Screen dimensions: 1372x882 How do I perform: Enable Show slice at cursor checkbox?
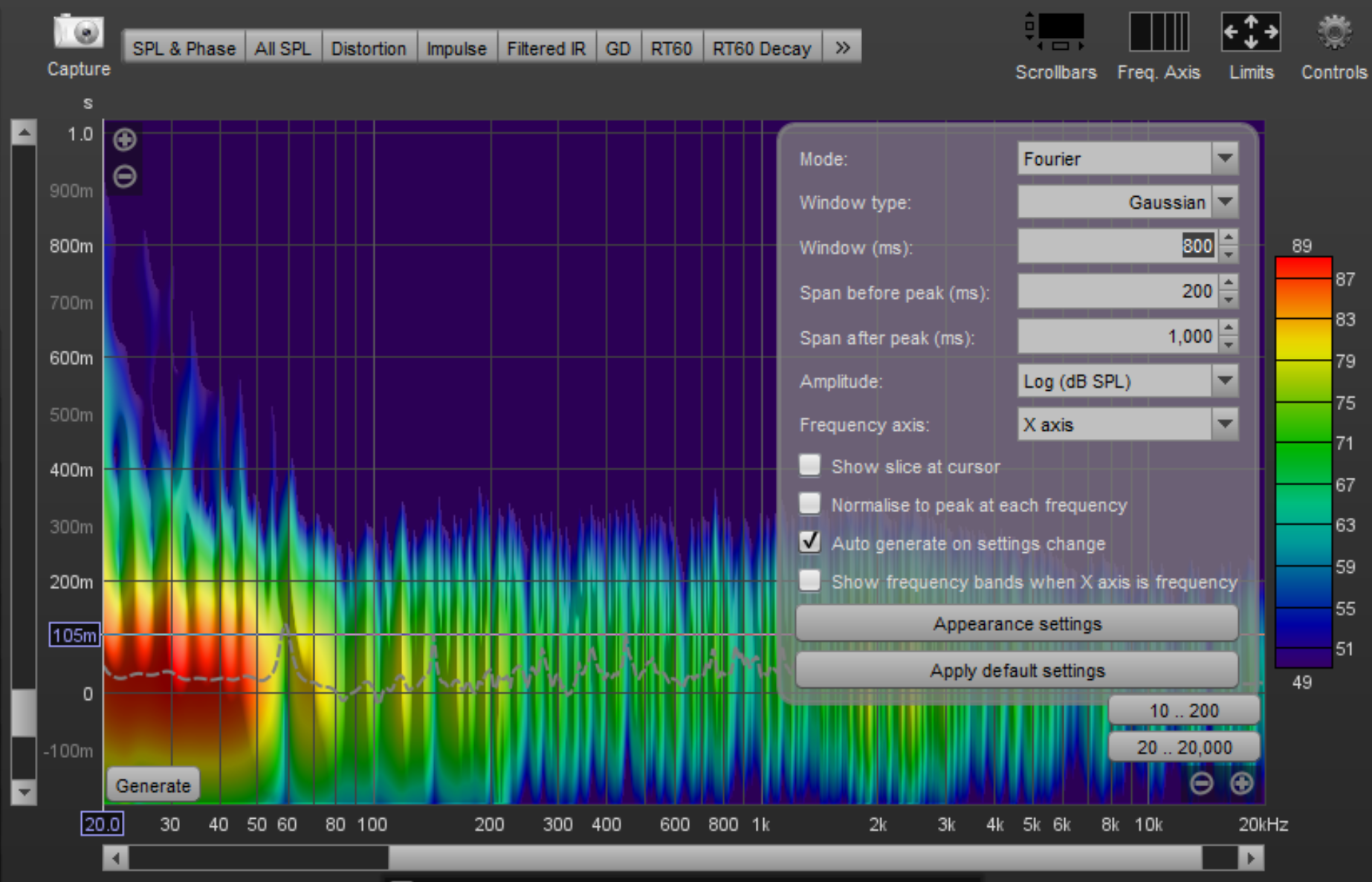pyautogui.click(x=810, y=466)
